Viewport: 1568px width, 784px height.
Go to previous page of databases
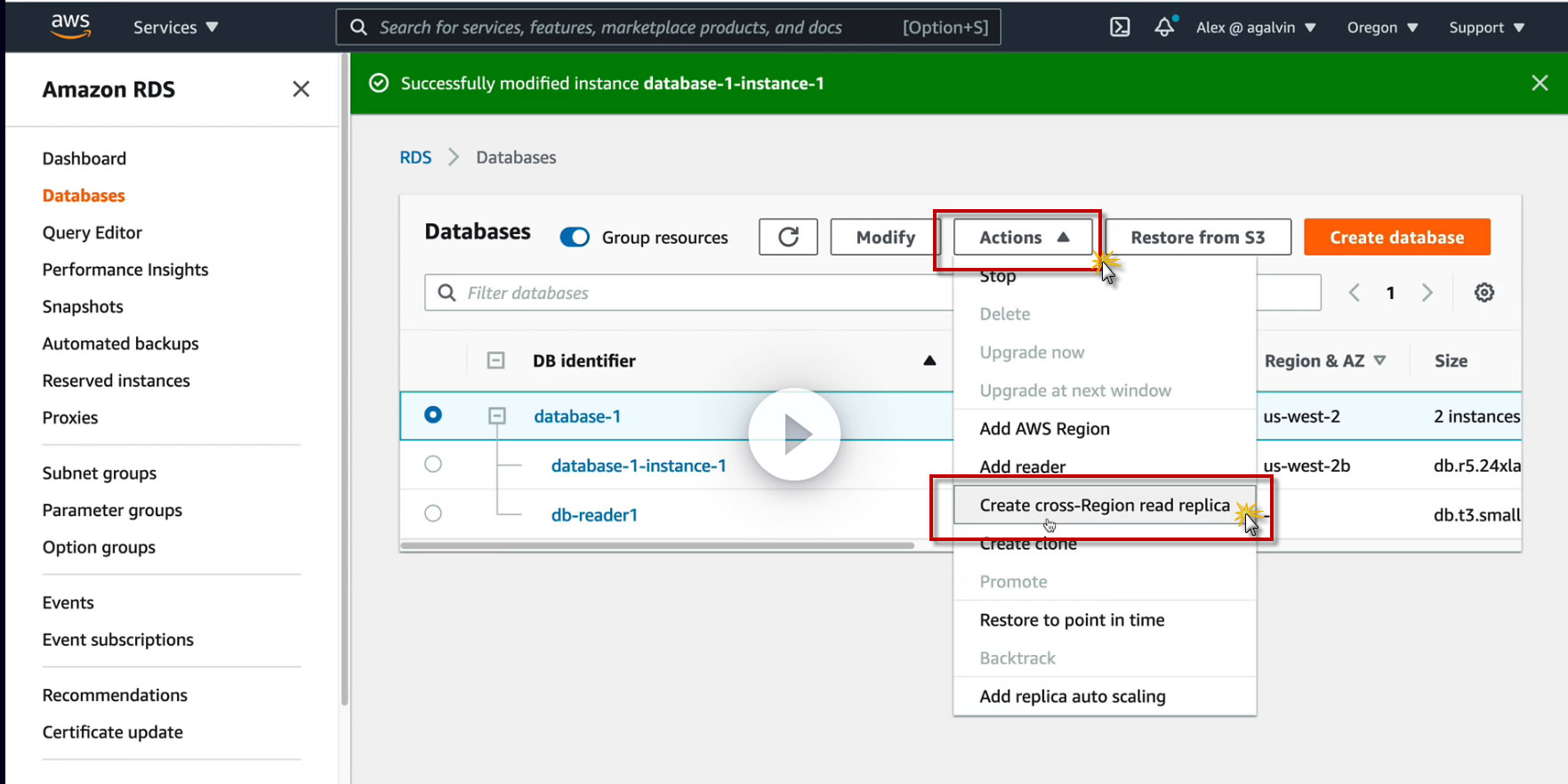click(x=1354, y=293)
